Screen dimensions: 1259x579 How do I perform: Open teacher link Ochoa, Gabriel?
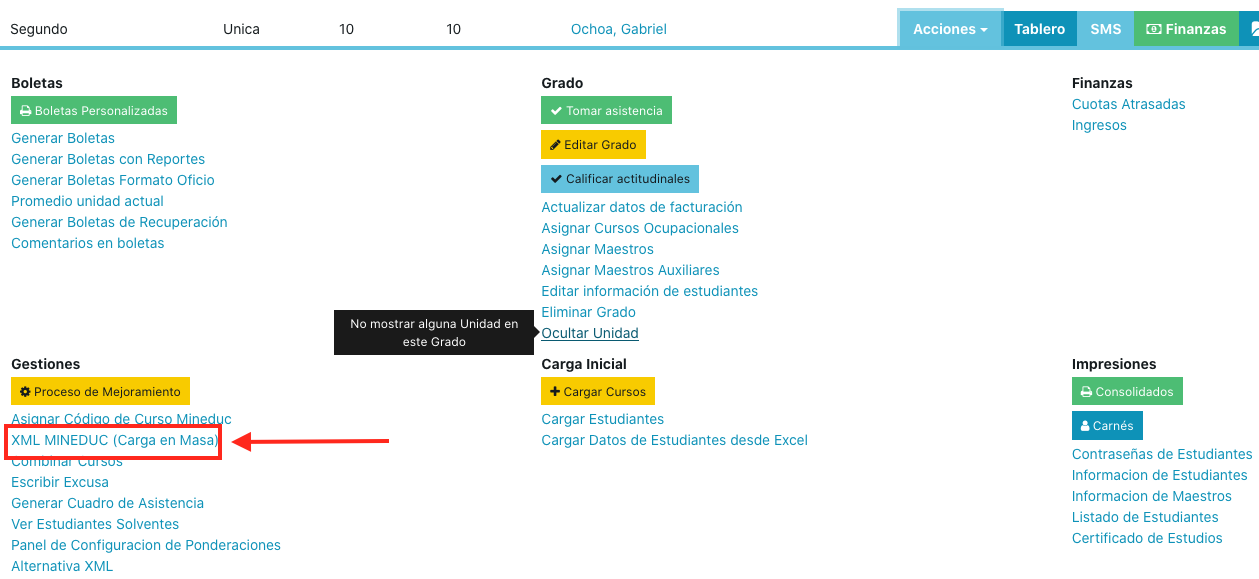pyautogui.click(x=619, y=29)
